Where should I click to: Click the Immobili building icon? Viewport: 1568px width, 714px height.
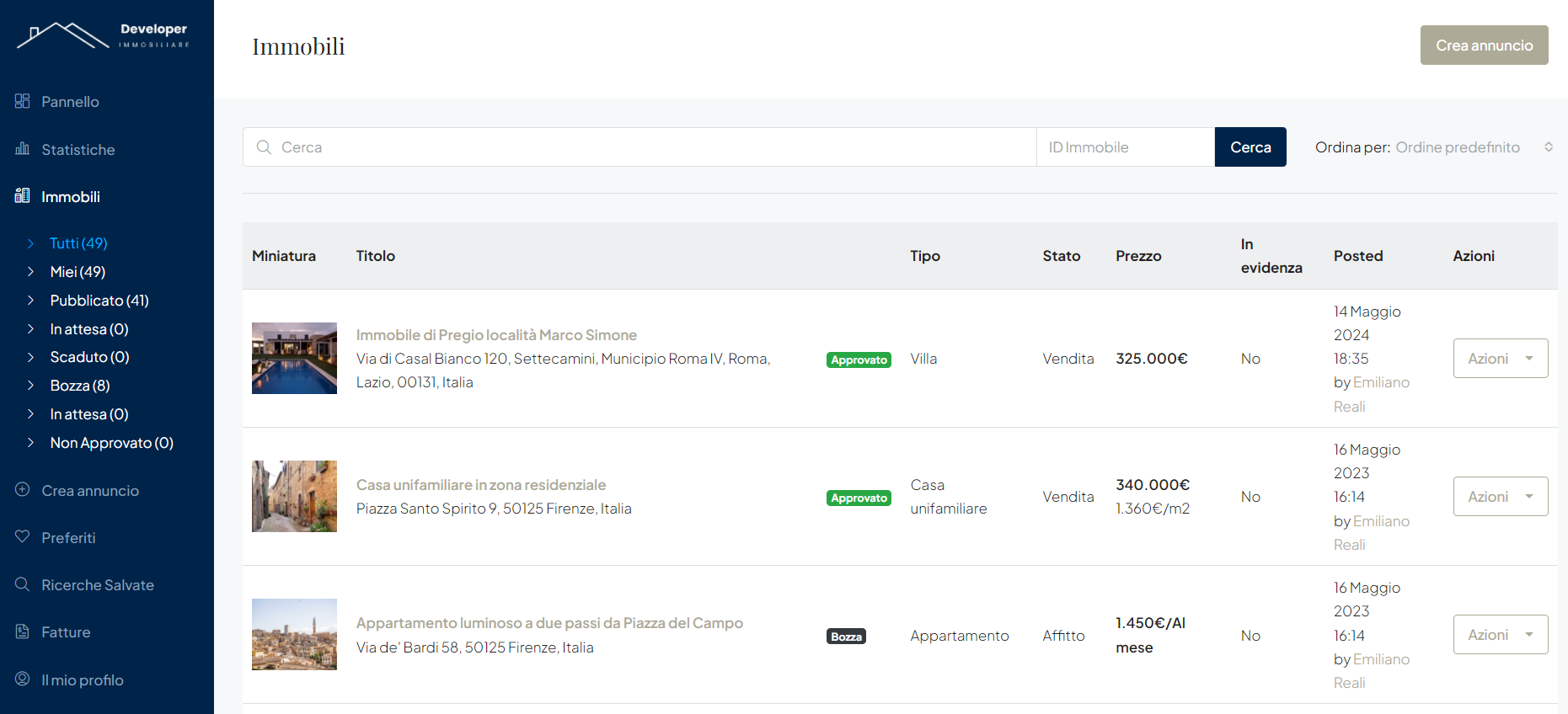(23, 196)
